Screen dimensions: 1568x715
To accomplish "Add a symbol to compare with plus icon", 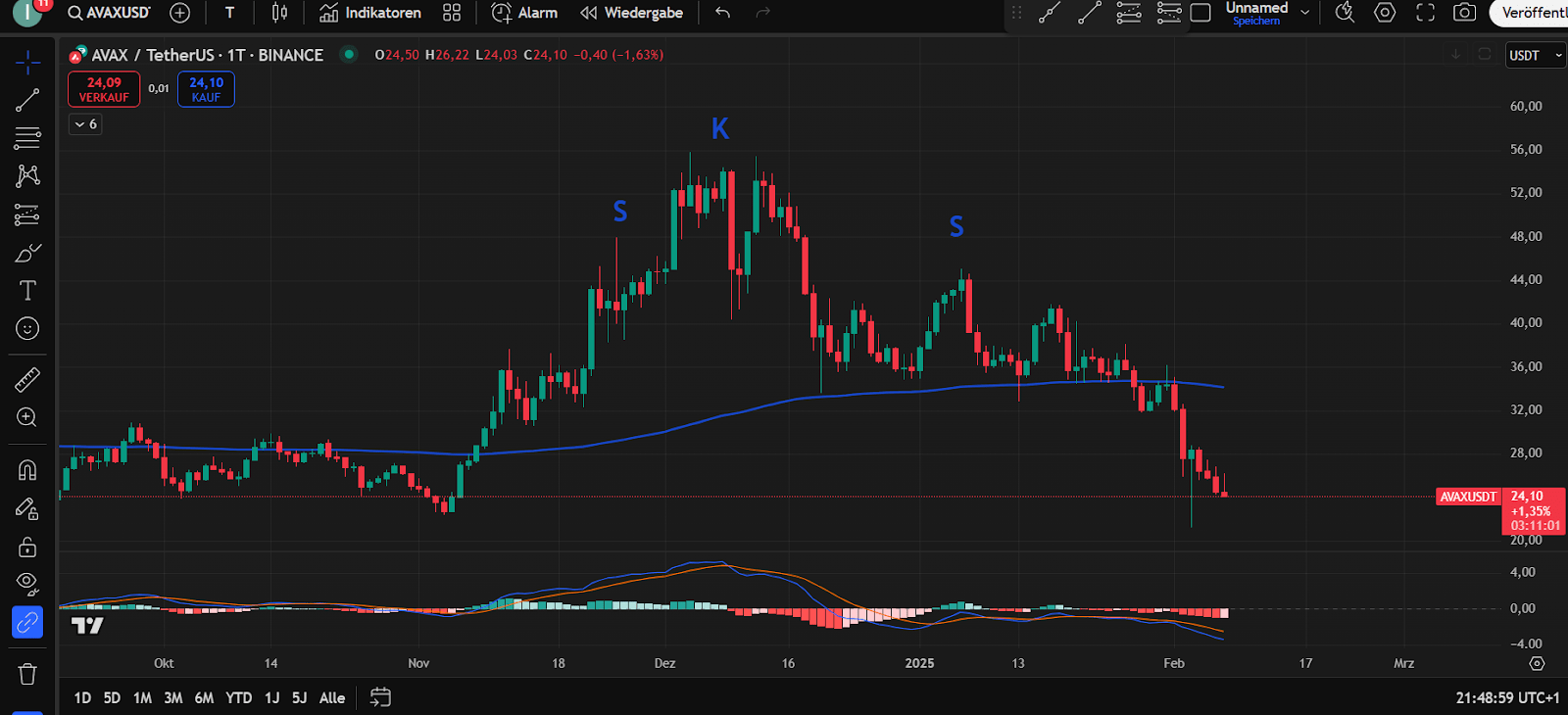I will tap(179, 13).
